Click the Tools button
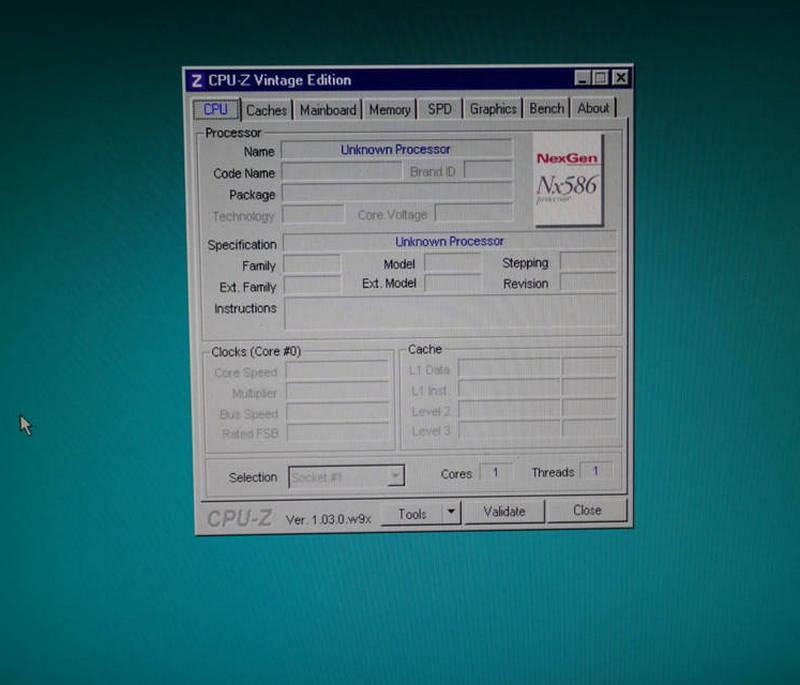The width and height of the screenshot is (800, 685). 412,514
